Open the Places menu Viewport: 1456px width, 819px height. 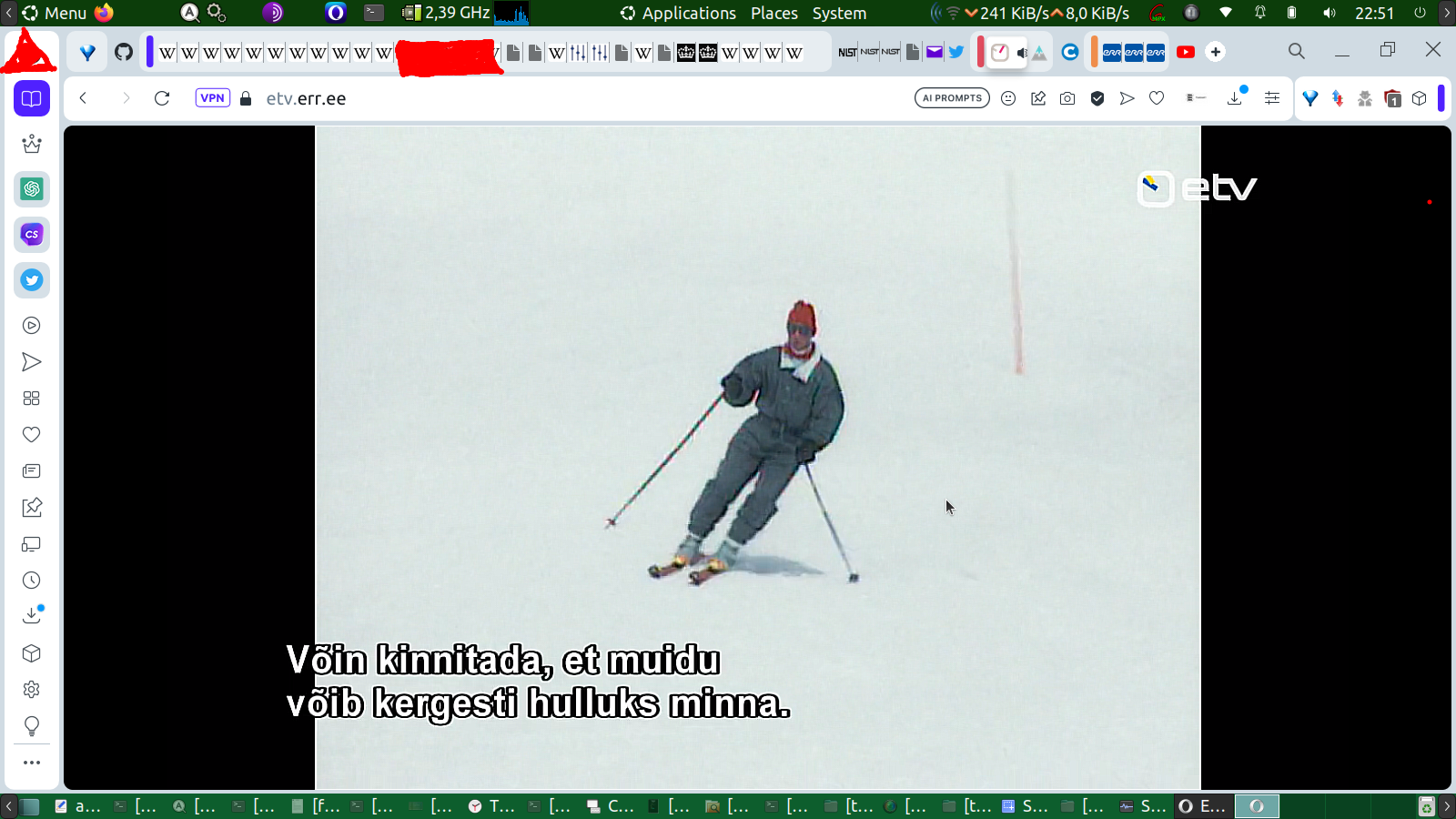774,13
